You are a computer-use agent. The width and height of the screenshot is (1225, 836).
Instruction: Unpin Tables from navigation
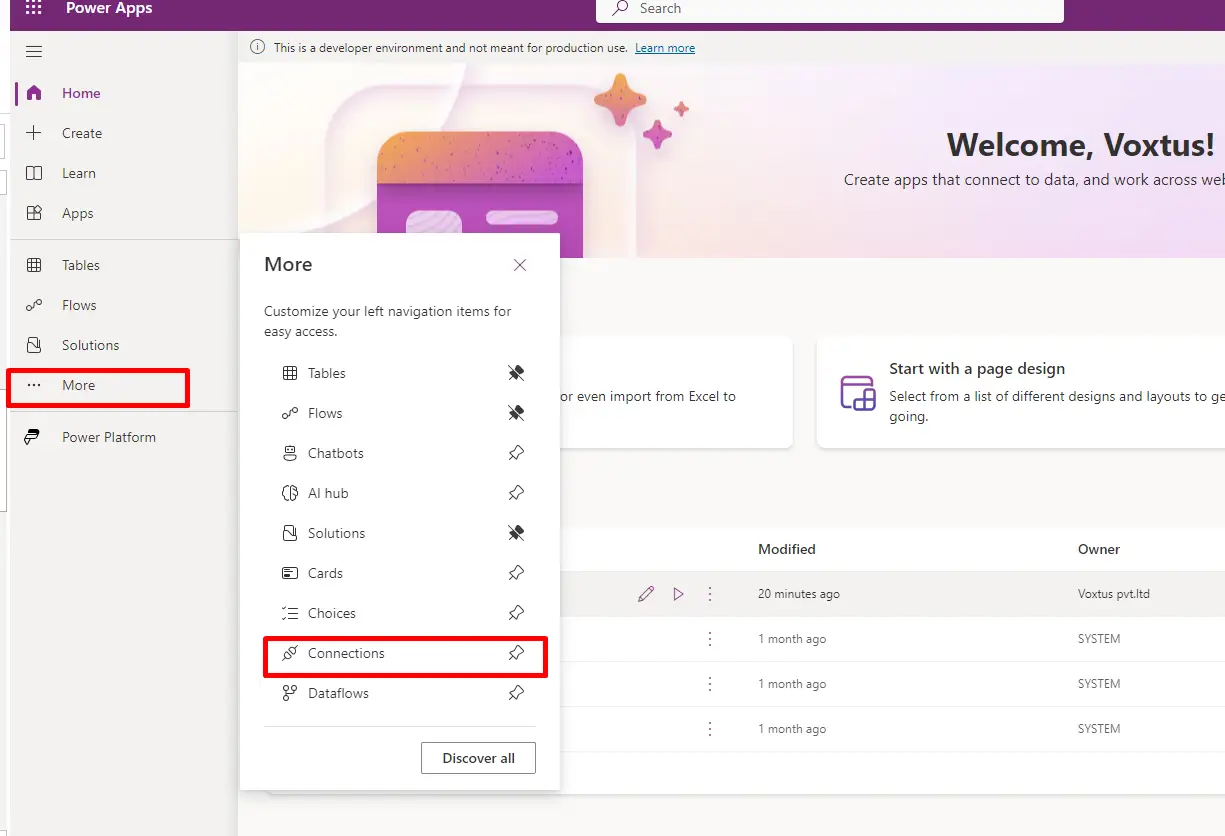click(x=516, y=373)
